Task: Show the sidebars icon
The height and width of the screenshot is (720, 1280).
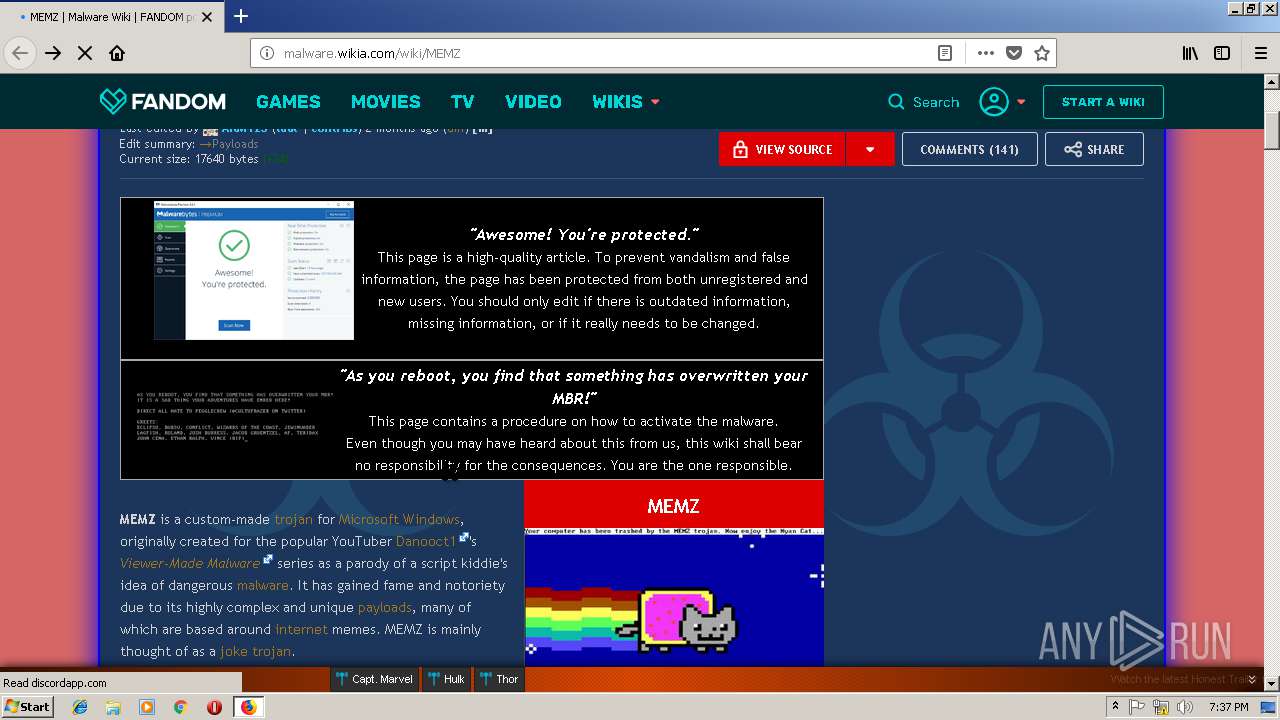Action: (1222, 53)
